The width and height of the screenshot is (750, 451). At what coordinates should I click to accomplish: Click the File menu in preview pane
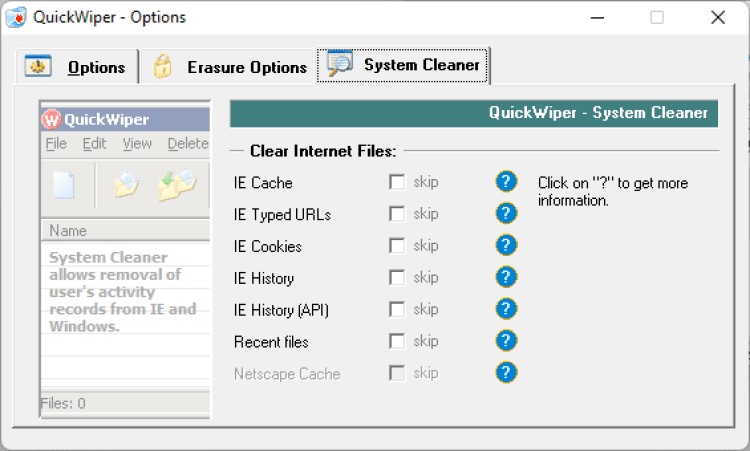click(56, 144)
